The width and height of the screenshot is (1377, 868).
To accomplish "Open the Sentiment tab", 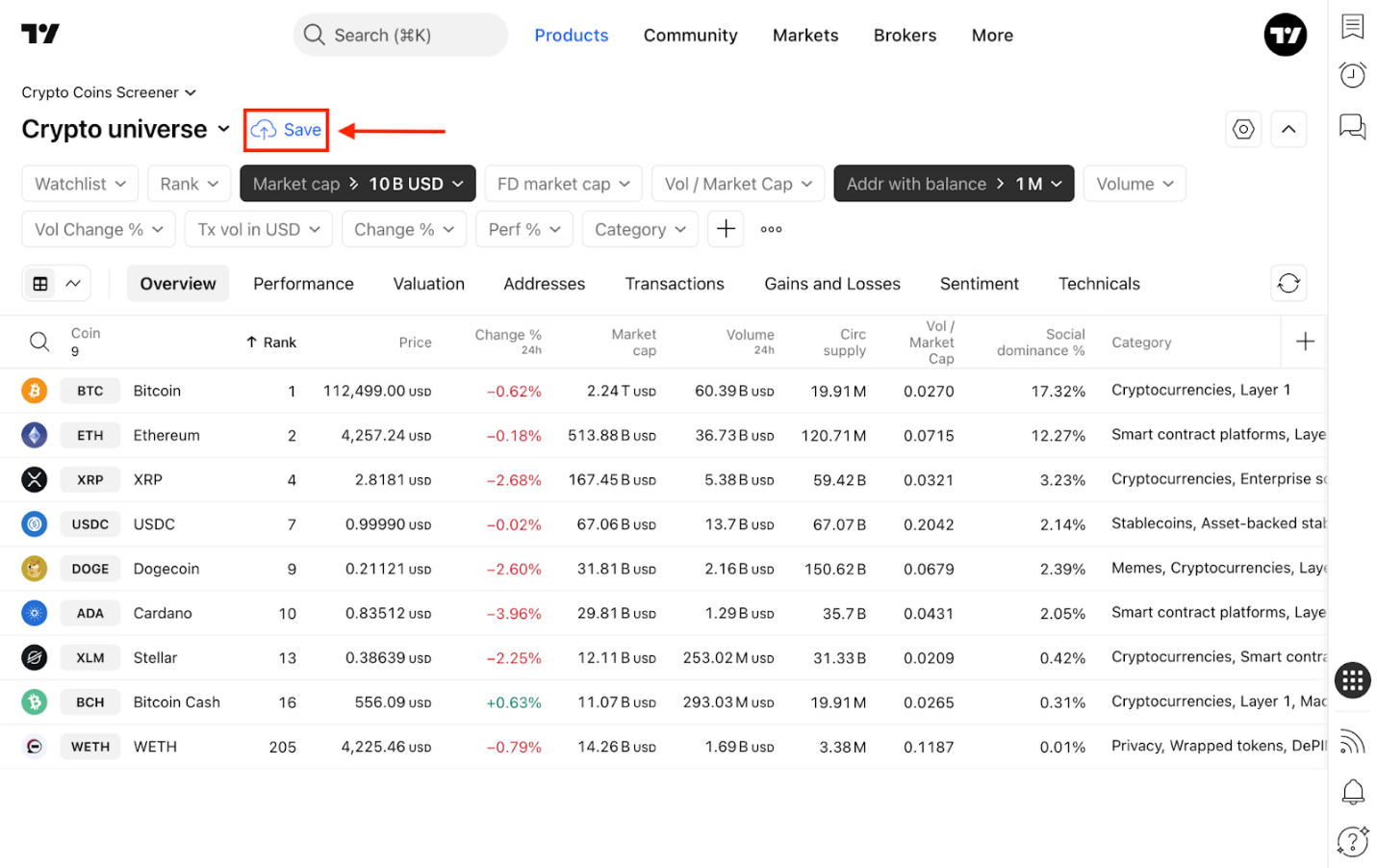I will [979, 284].
